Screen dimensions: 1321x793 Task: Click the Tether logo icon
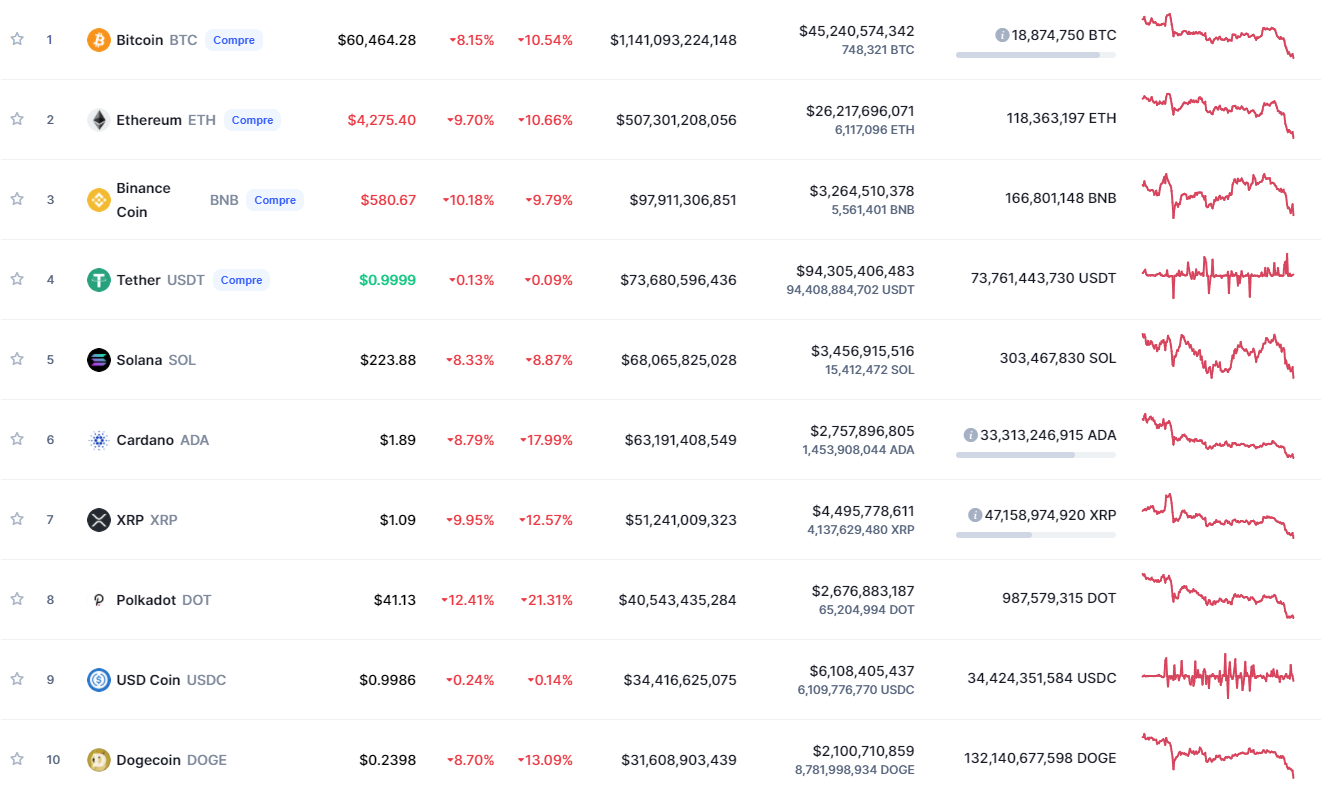tap(99, 280)
